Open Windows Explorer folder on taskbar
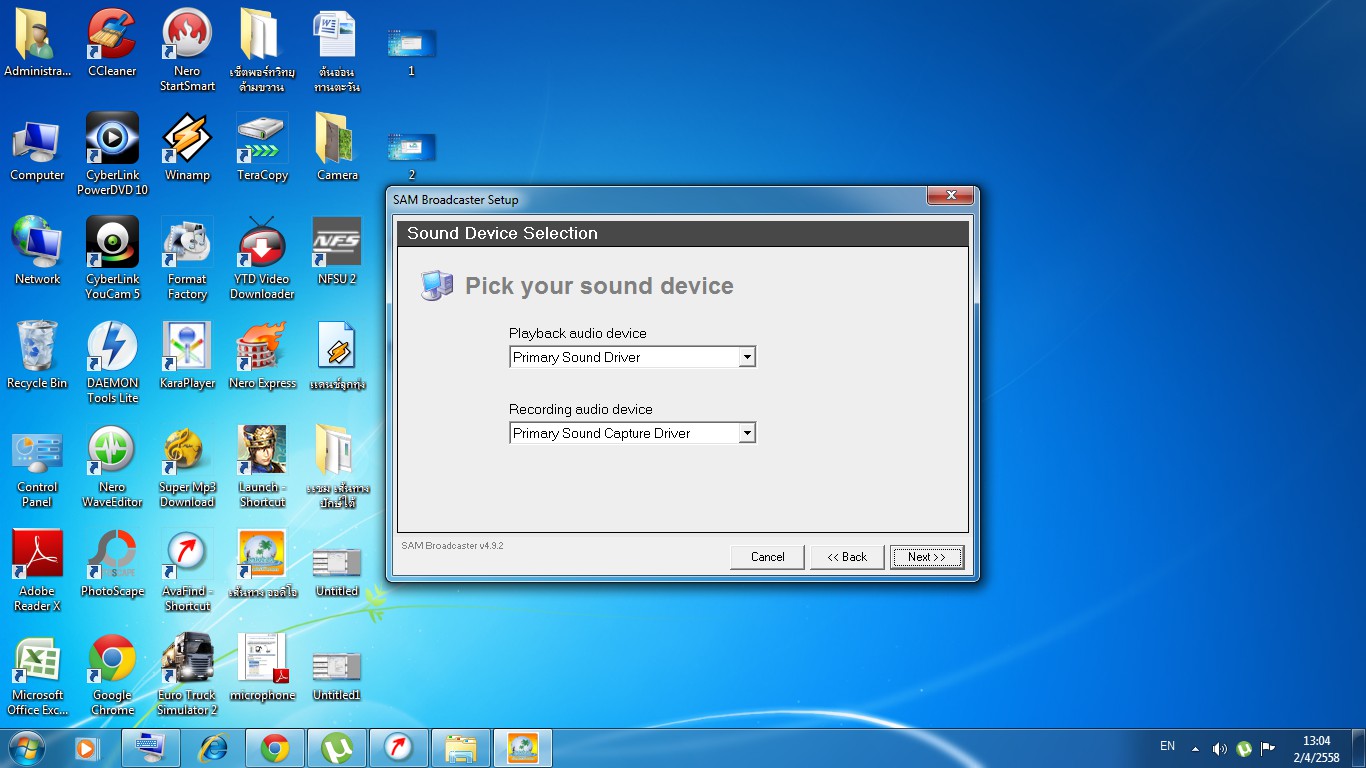1366x768 pixels. 461,748
